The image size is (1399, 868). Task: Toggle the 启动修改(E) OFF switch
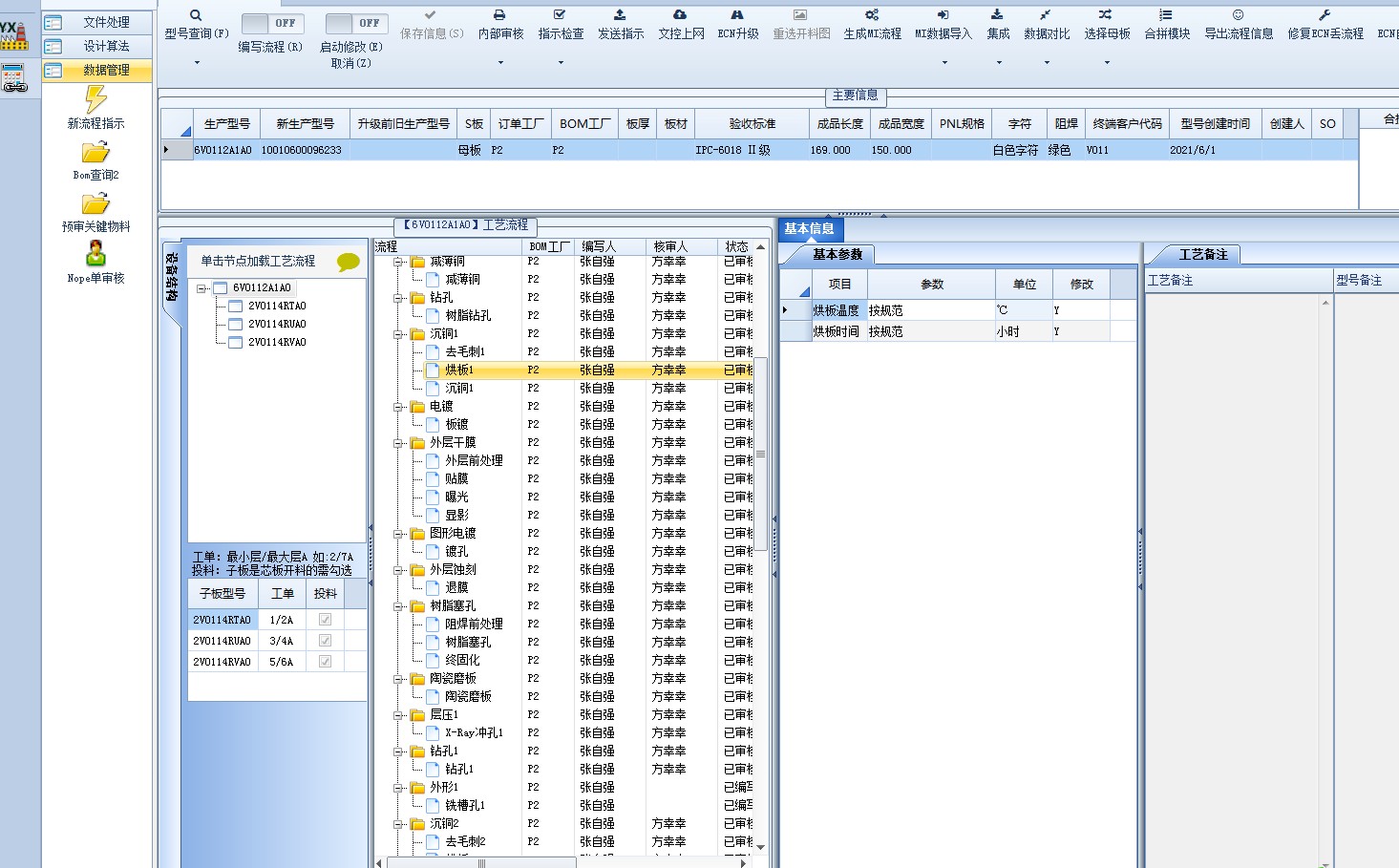[x=356, y=23]
